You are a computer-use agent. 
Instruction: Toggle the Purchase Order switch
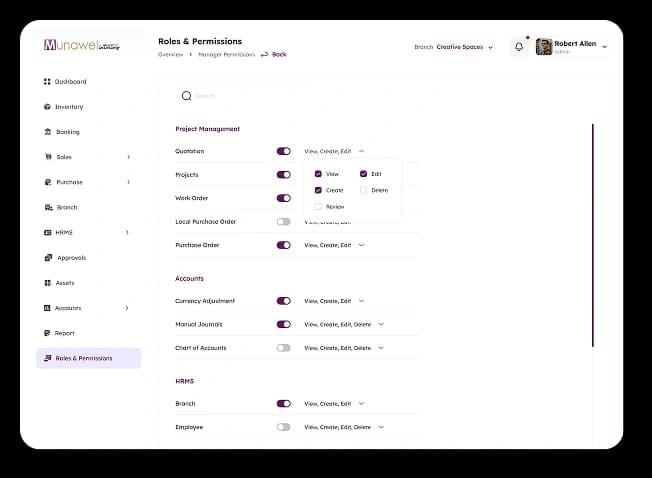click(x=284, y=245)
